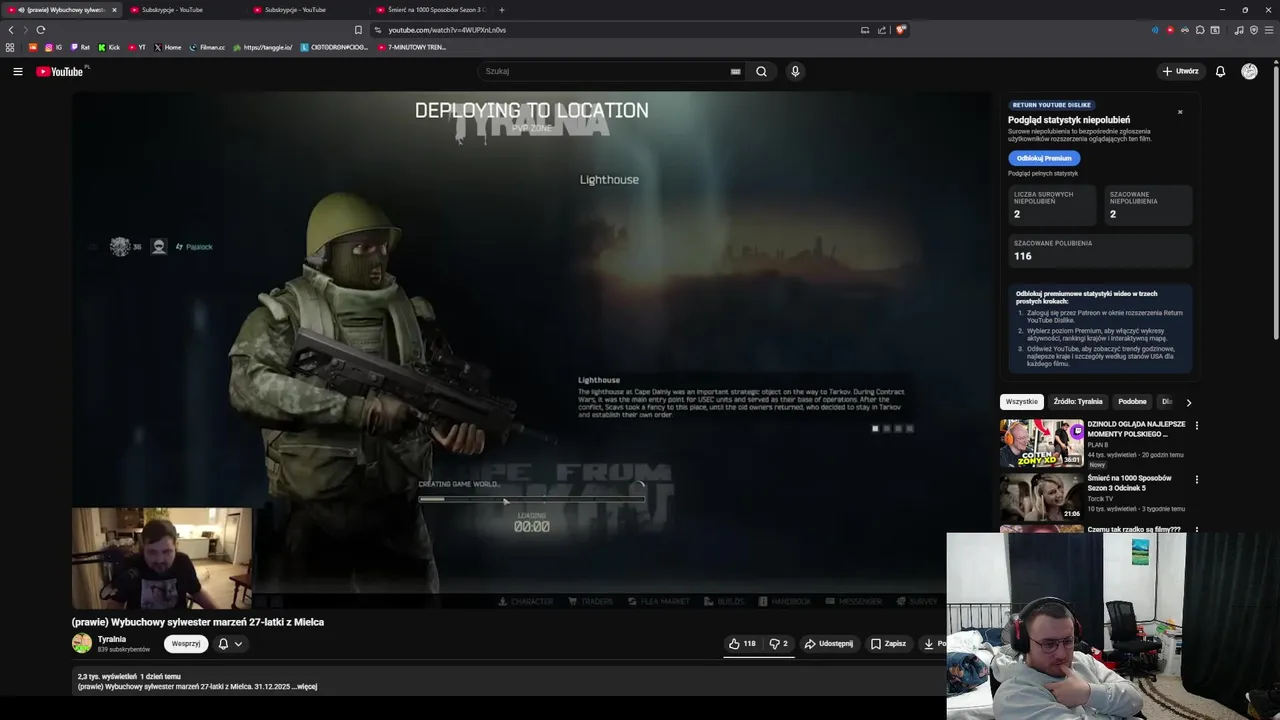Click the Utwórz create button

pyautogui.click(x=1180, y=71)
